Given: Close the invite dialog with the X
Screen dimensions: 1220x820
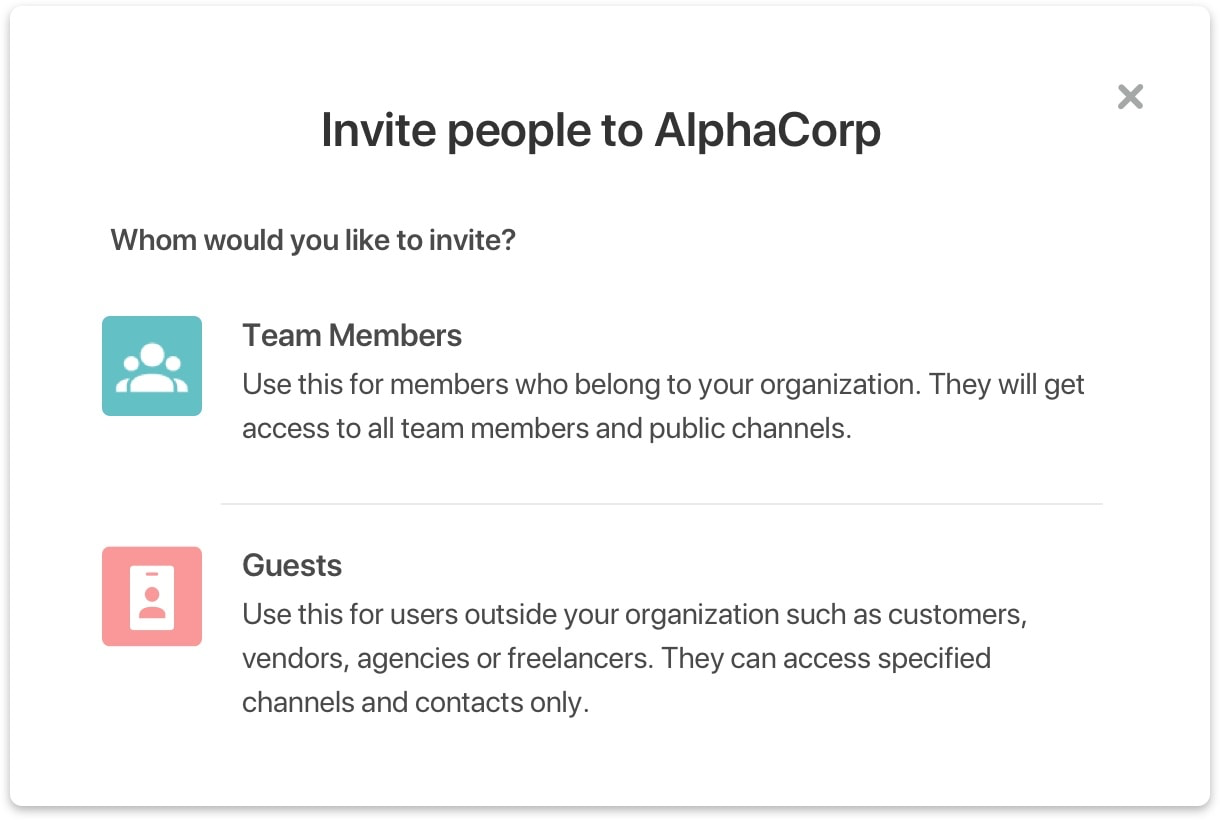Looking at the screenshot, I should (x=1130, y=97).
